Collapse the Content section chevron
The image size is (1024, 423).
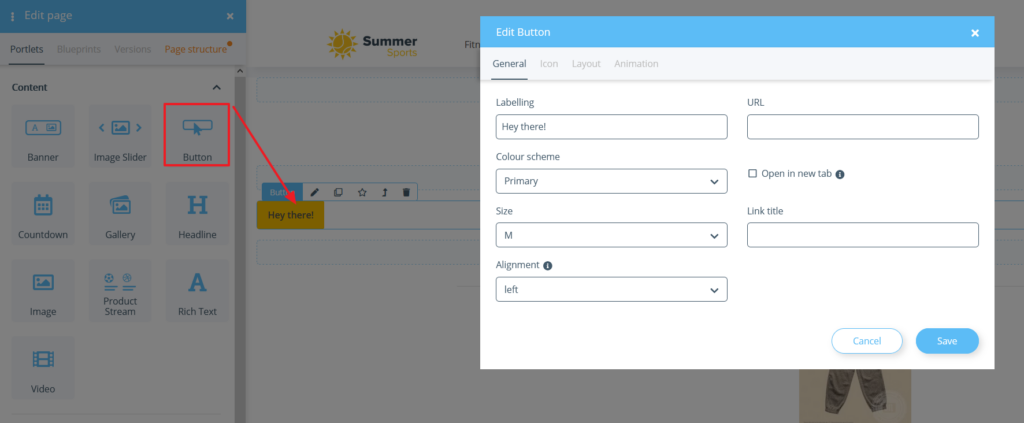[x=217, y=88]
